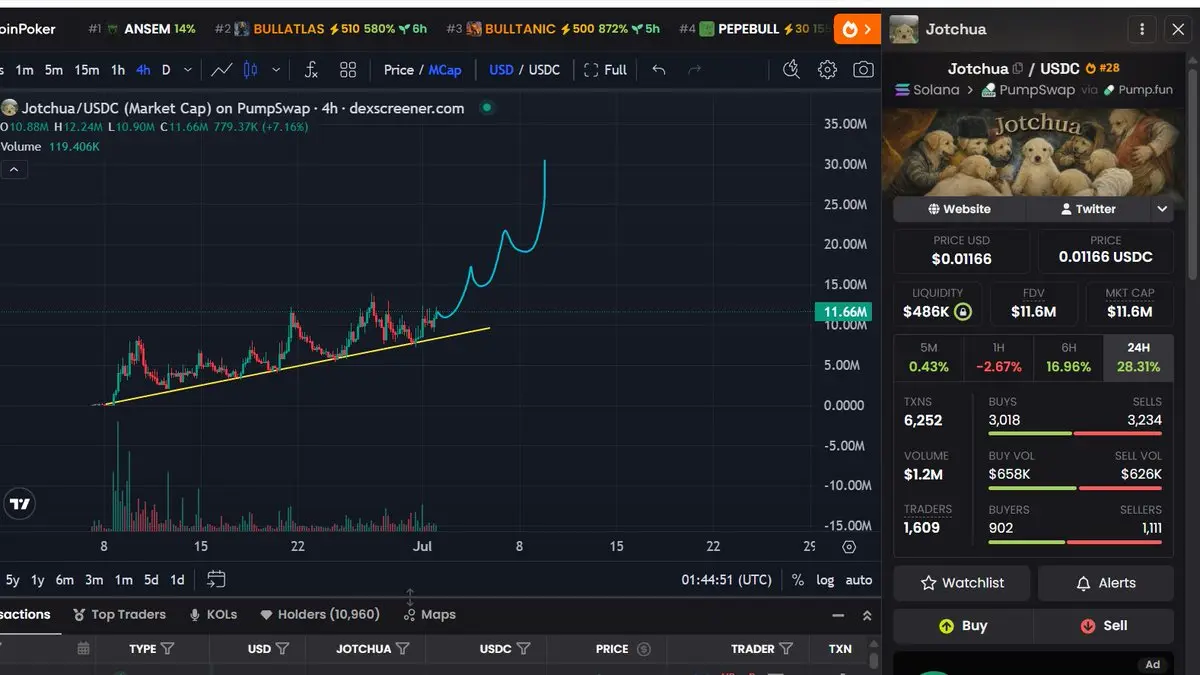
Task: Filter transactions by TRADER
Action: pyautogui.click(x=786, y=649)
